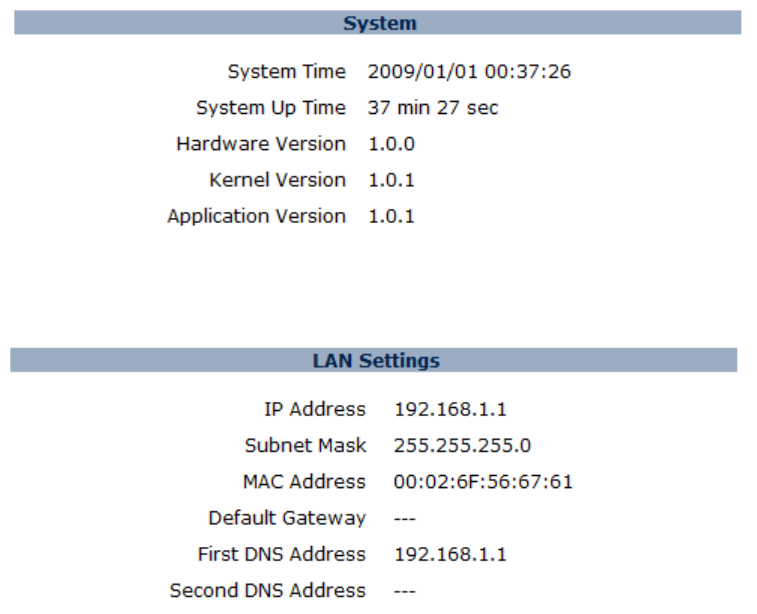Click the Application Version value 1.0.1
Screen dimensions: 757x614
(391, 216)
